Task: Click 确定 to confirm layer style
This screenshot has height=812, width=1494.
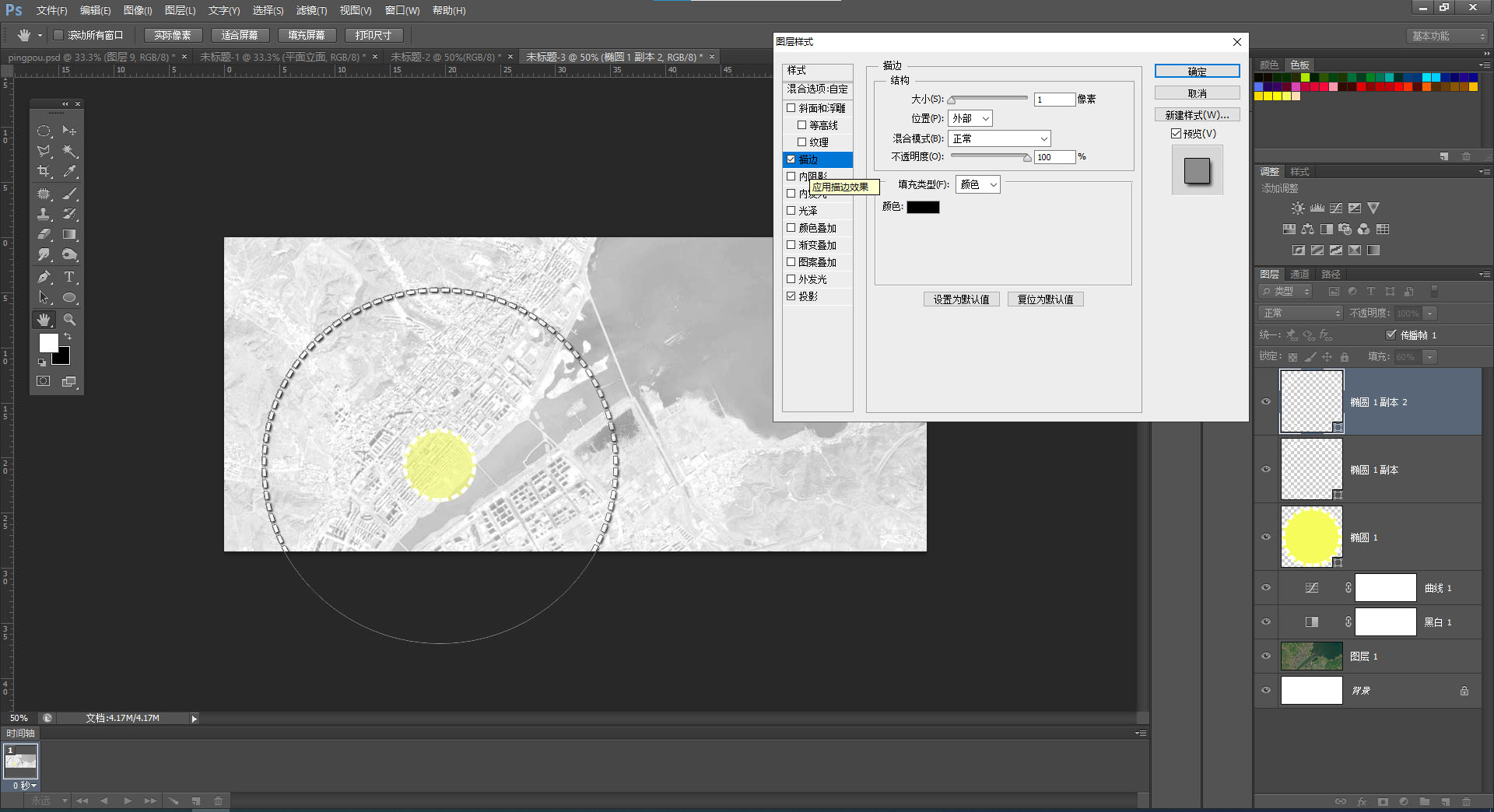Action: [1197, 72]
